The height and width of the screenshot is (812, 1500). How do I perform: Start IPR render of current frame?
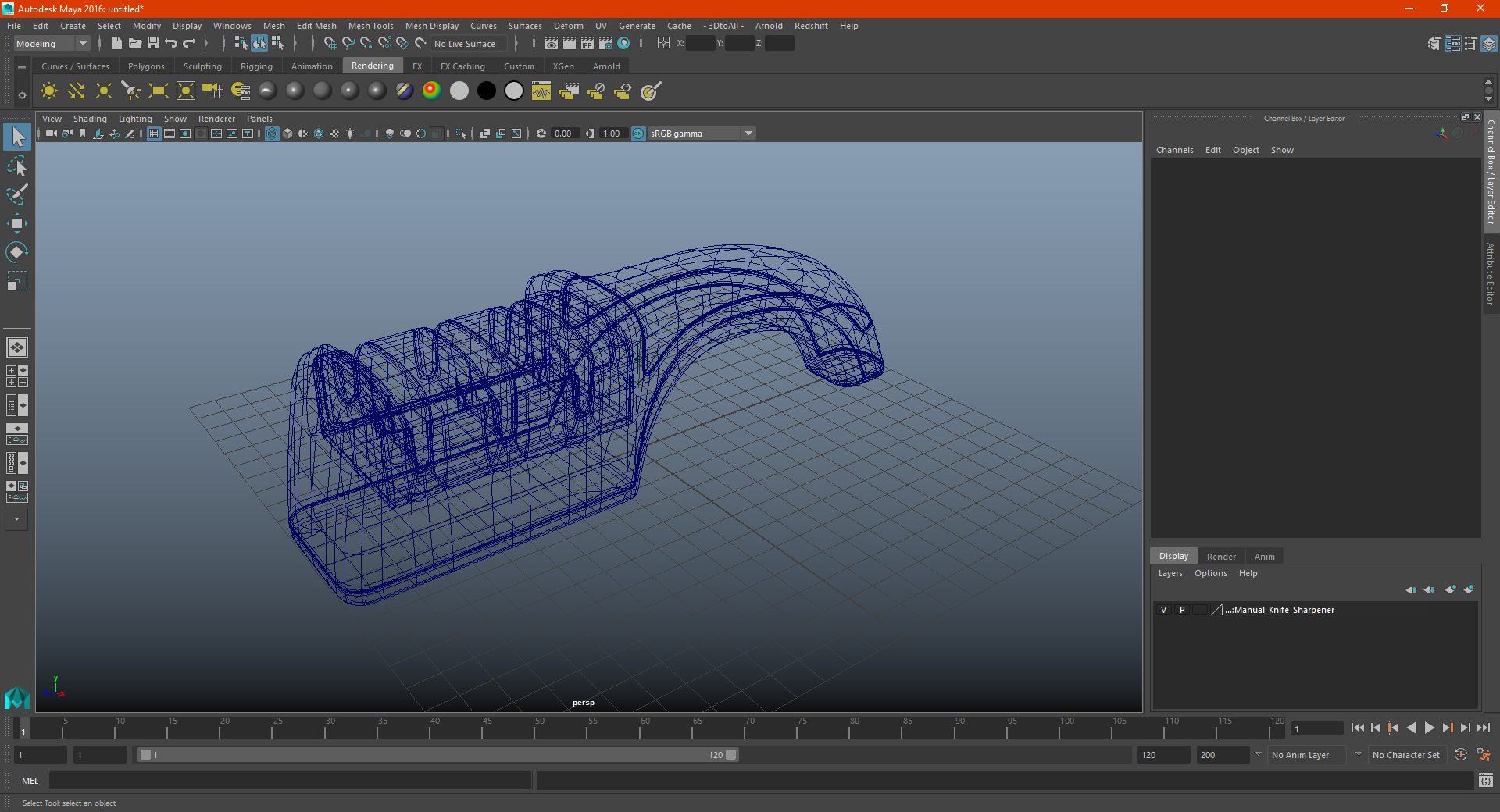coord(587,44)
